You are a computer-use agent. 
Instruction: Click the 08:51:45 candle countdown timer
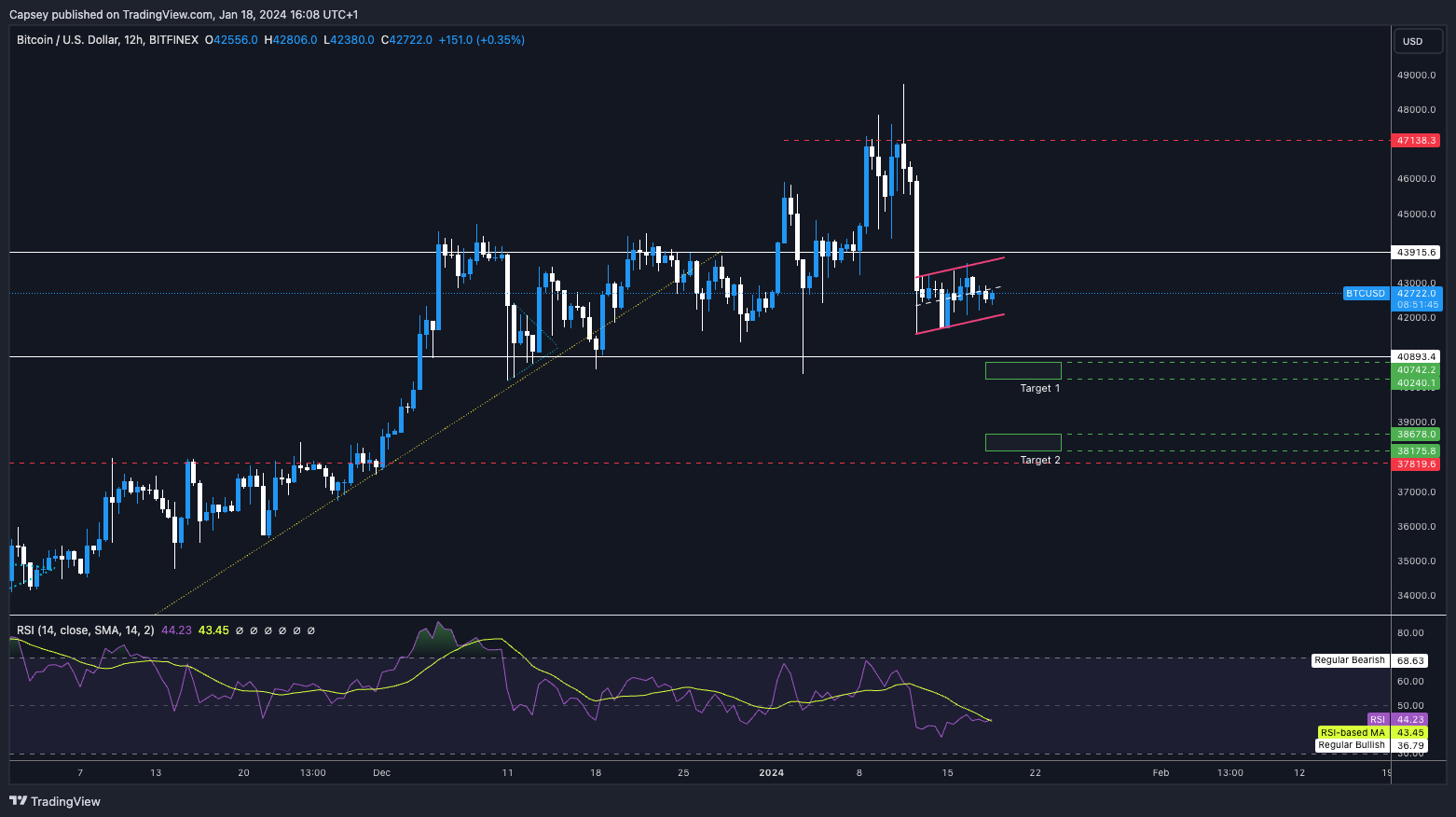(x=1417, y=305)
